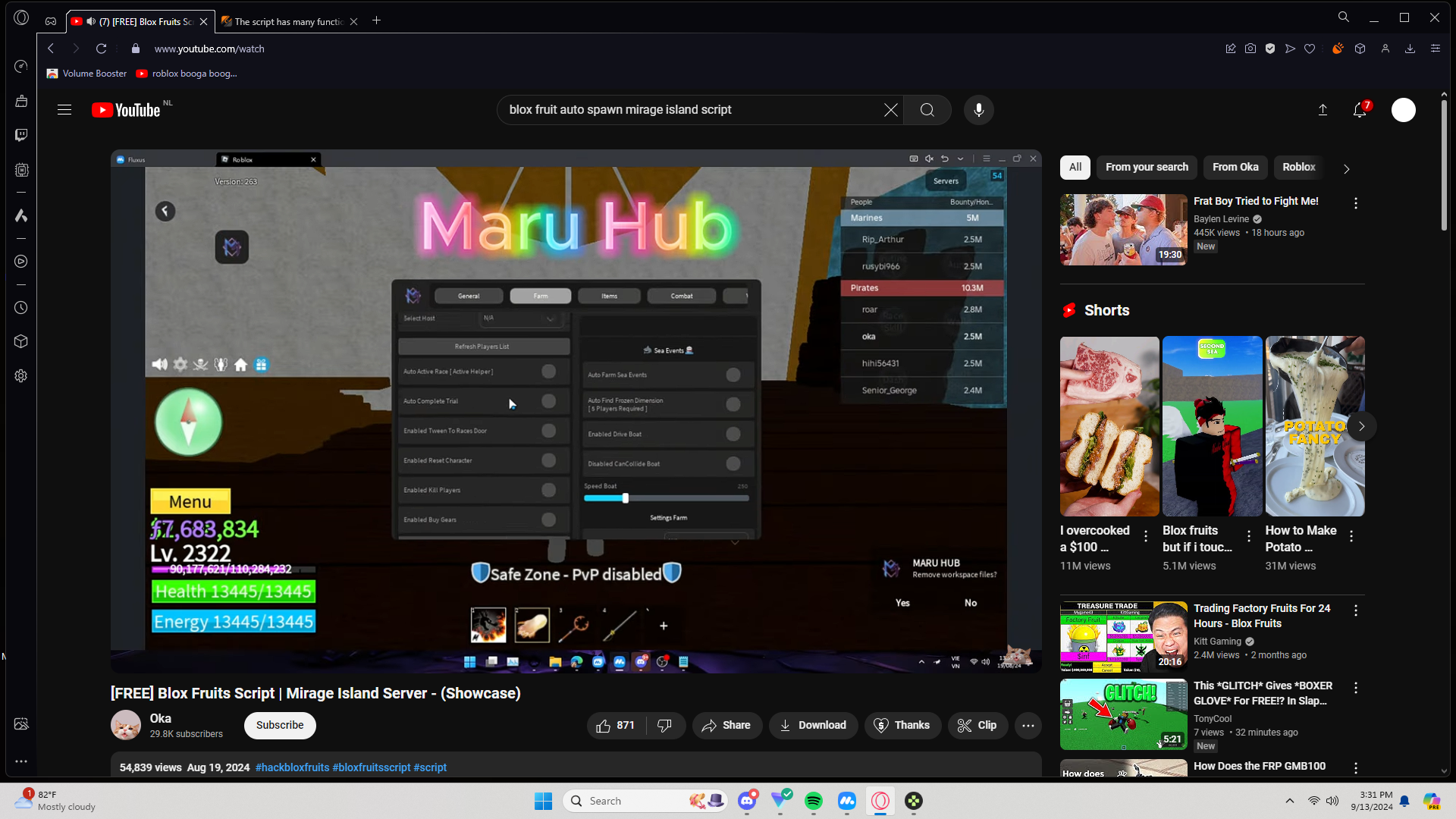Open the Frat Boy Tried to Fight thumbnail
This screenshot has width=1456, height=819.
tap(1124, 229)
